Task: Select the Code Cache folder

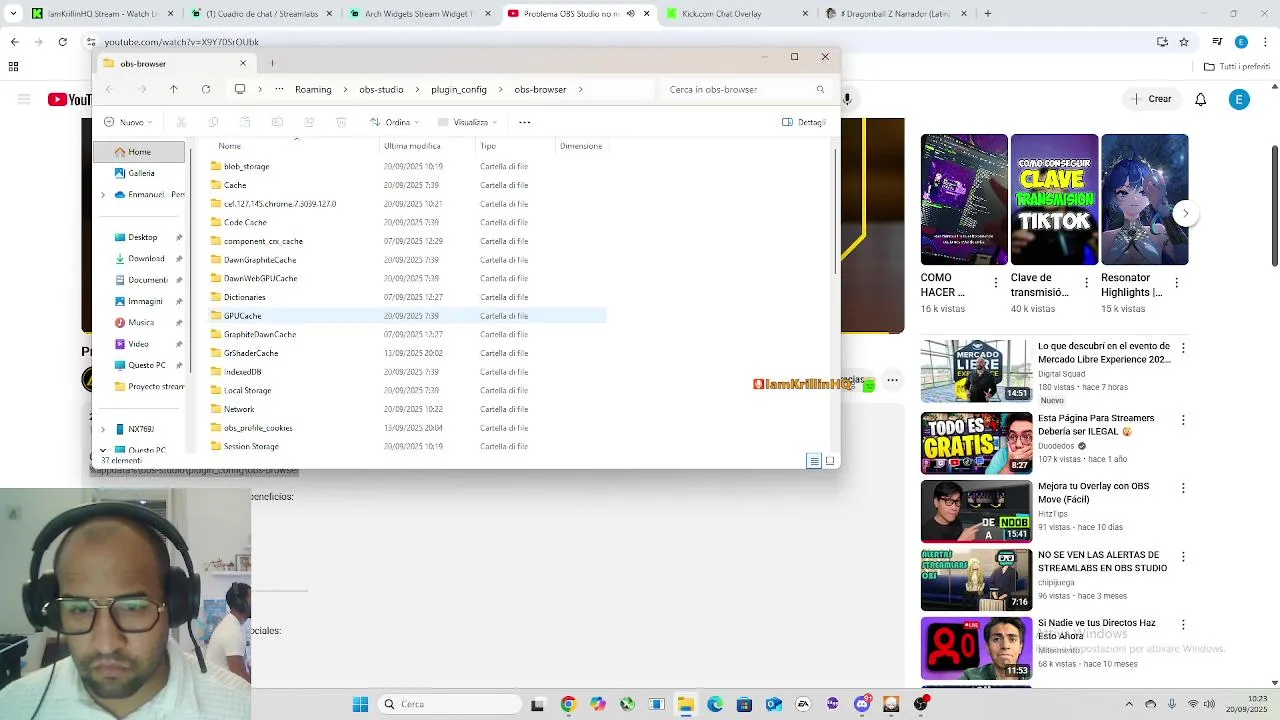Action: pyautogui.click(x=245, y=222)
